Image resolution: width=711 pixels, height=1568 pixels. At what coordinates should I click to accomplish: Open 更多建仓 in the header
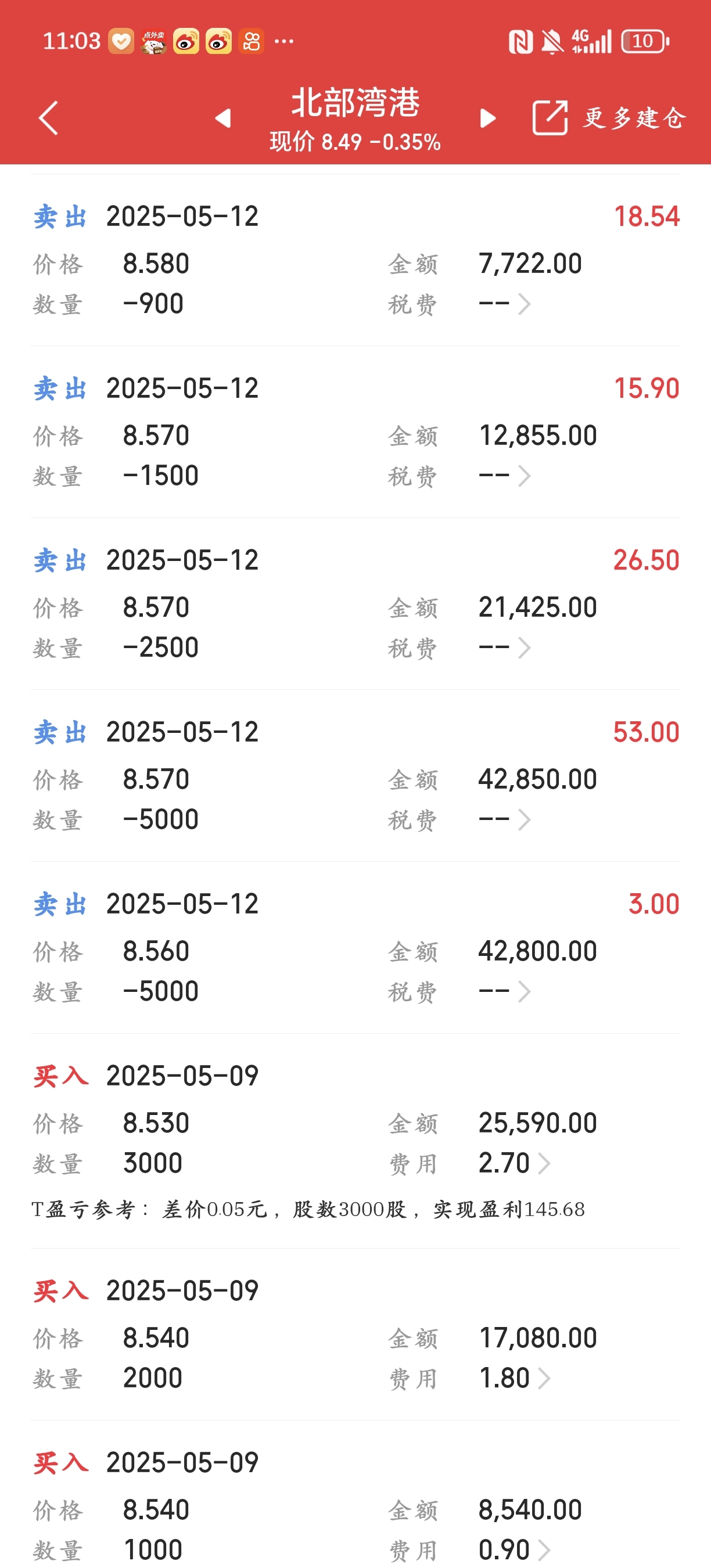click(635, 118)
